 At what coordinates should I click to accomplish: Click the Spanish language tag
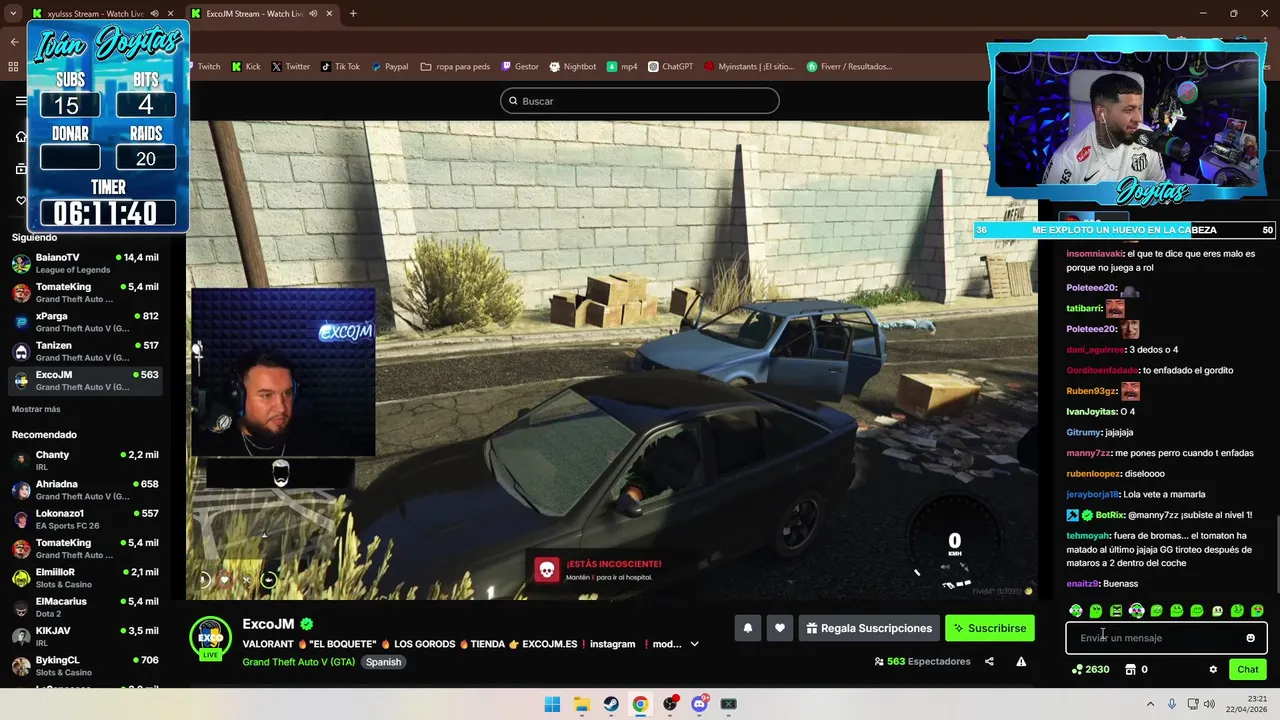(383, 662)
